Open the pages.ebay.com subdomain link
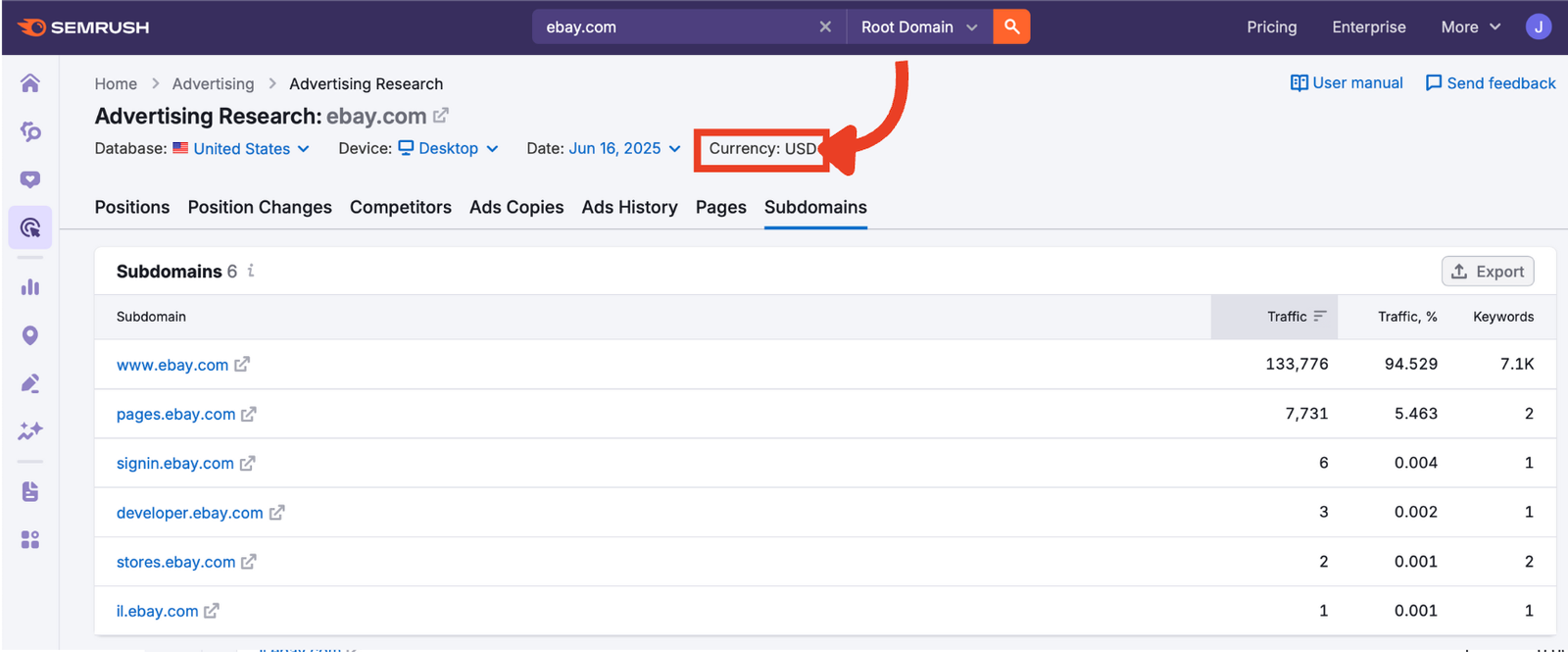 tap(175, 414)
